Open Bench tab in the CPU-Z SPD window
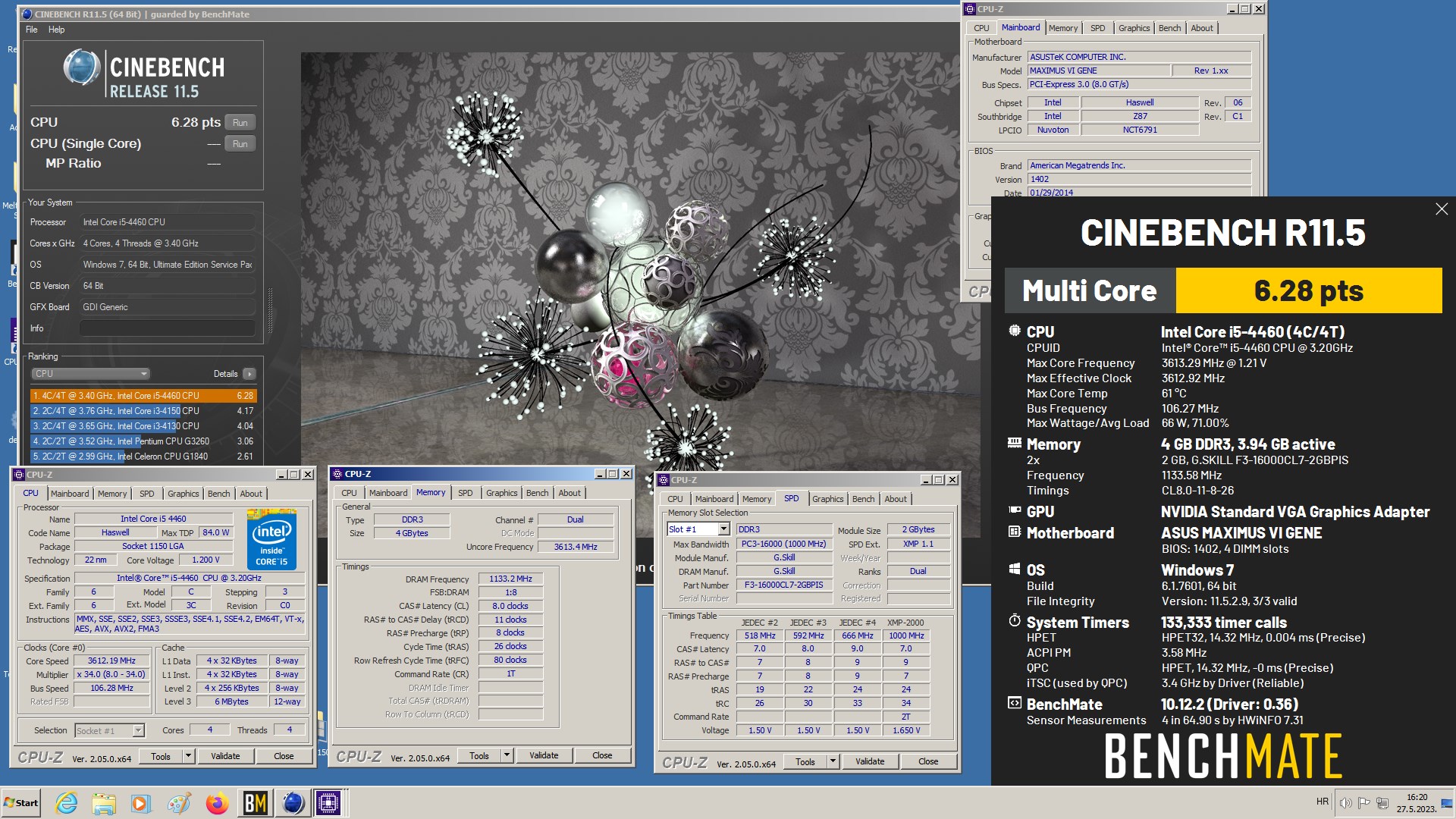 863,499
